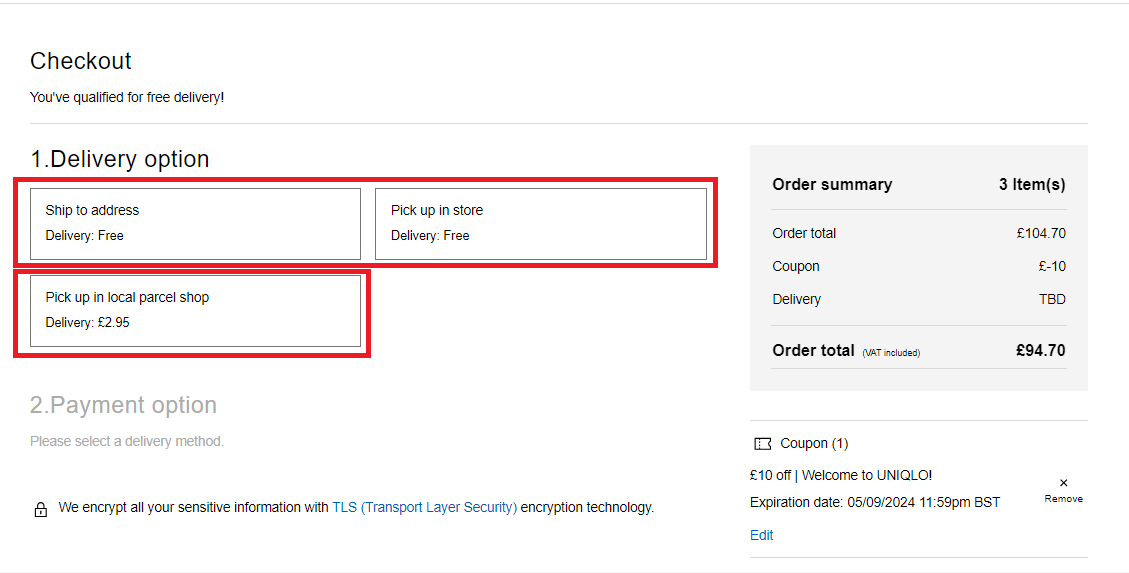Click the Coupon (1) section heading
The image size is (1129, 573).
click(814, 443)
